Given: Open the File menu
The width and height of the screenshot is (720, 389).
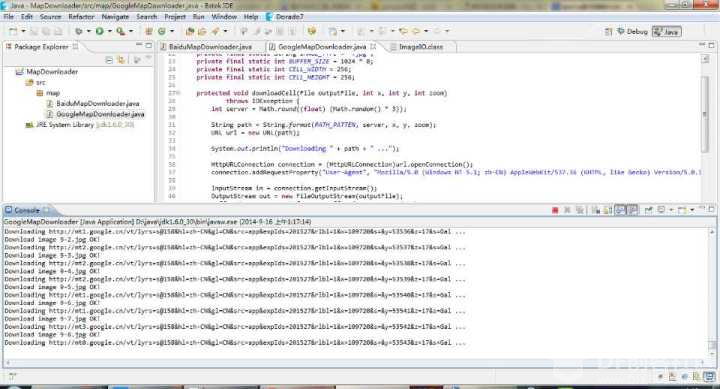Looking at the screenshot, I should tap(9, 17).
